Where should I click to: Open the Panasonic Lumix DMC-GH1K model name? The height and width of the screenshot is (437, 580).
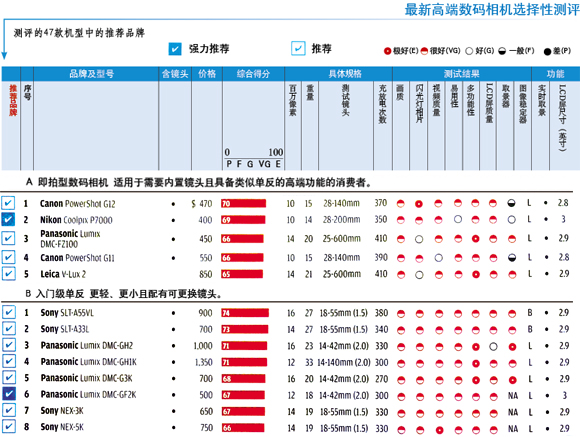click(88, 362)
